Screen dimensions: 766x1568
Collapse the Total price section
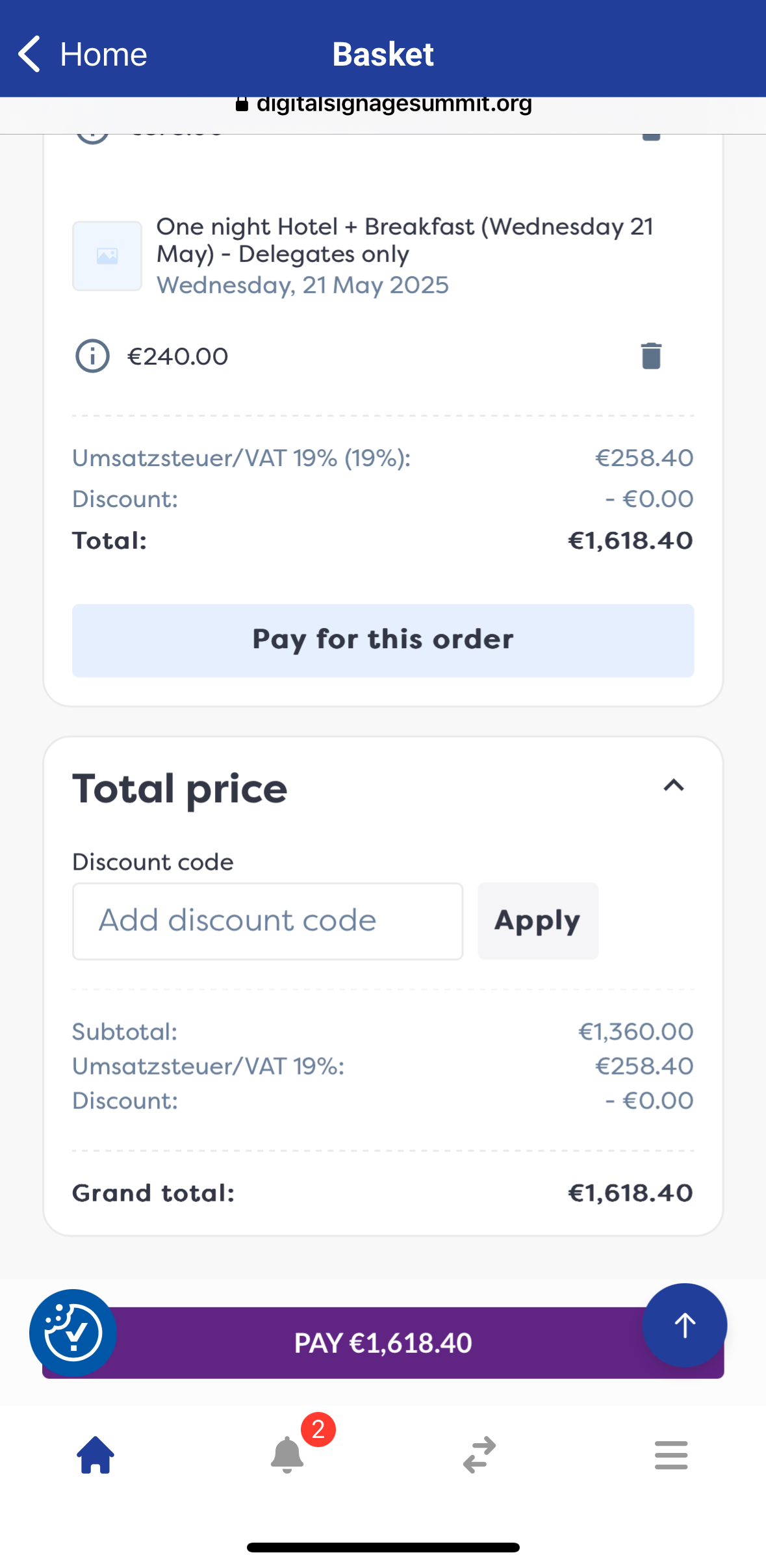tap(674, 786)
